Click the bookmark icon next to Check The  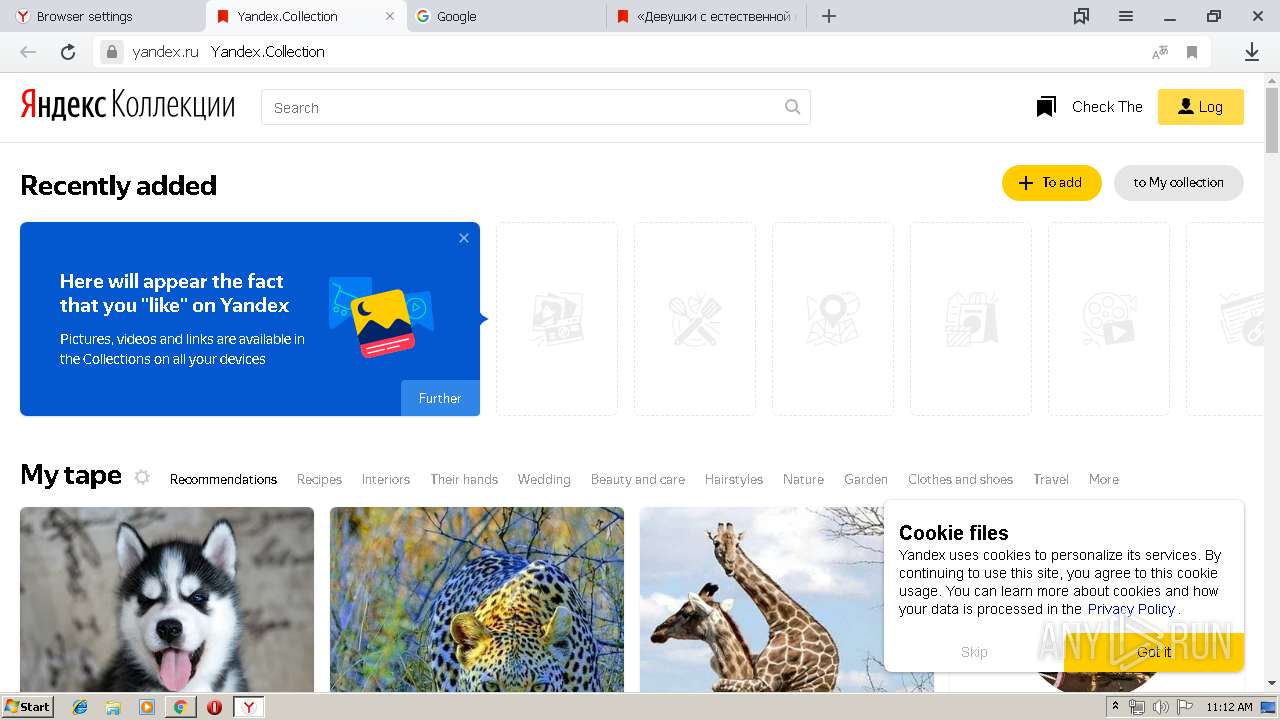[1046, 107]
